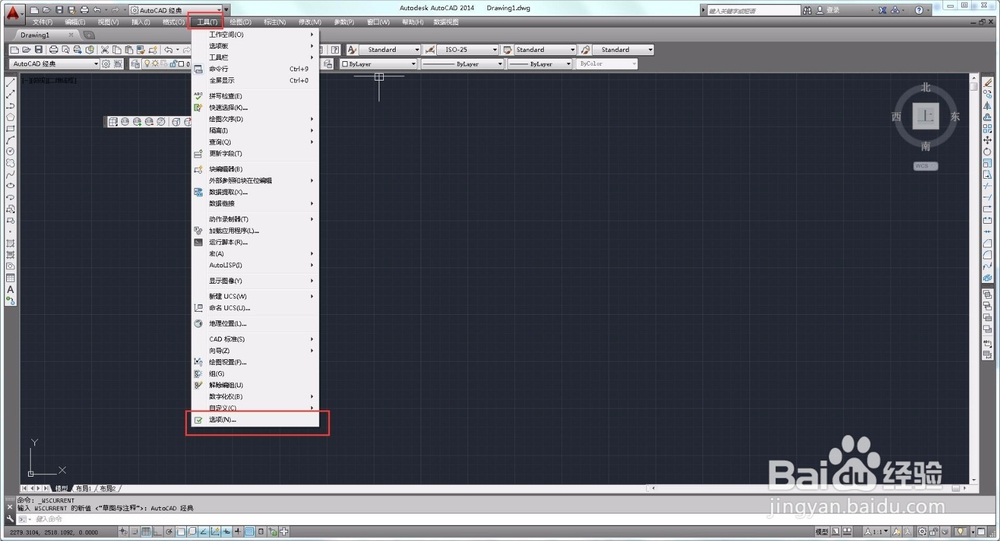1000x541 pixels.
Task: Click the title bar Help question mark icon
Action: click(x=918, y=10)
